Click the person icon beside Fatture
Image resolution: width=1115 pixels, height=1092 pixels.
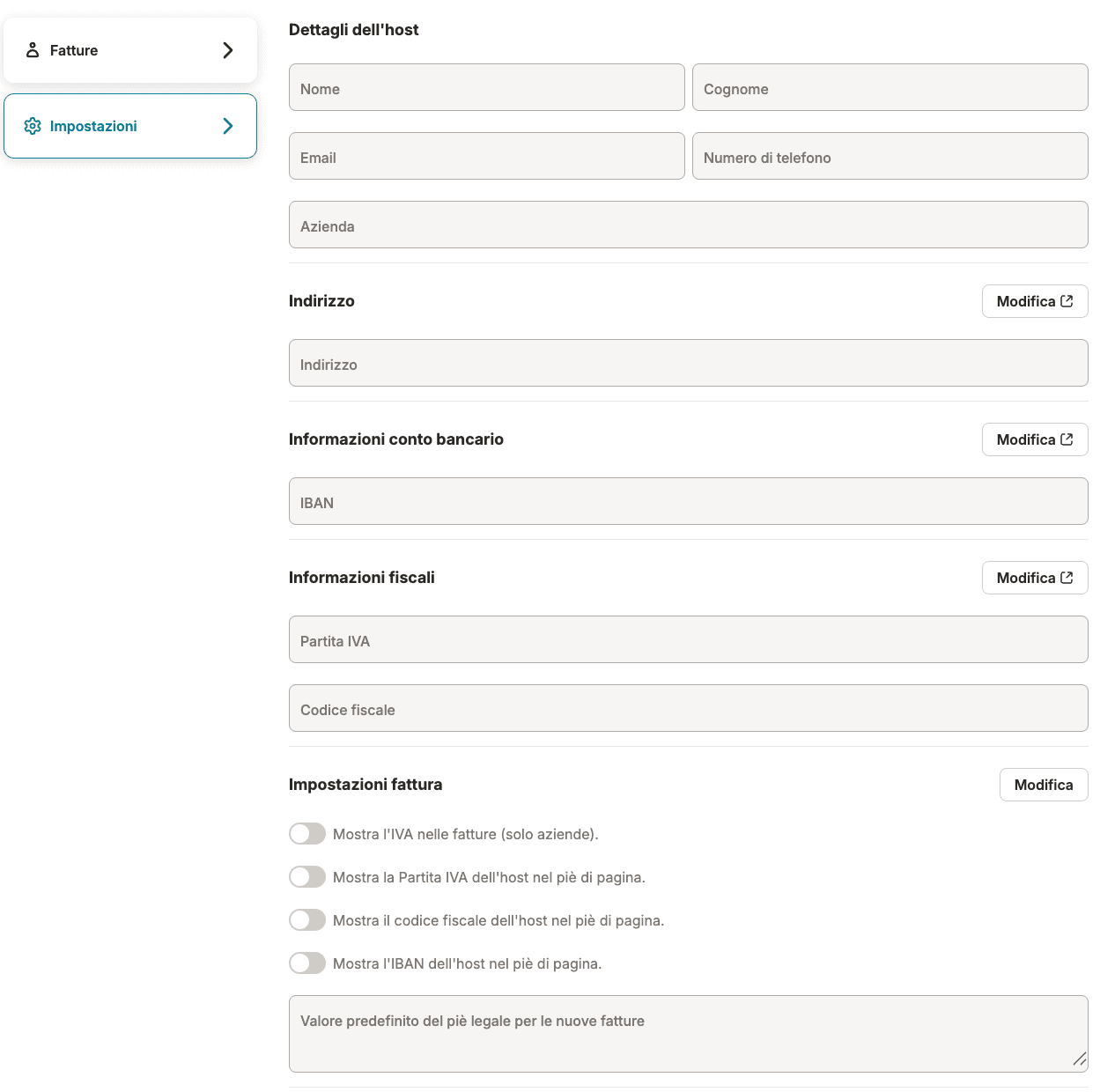[x=33, y=50]
